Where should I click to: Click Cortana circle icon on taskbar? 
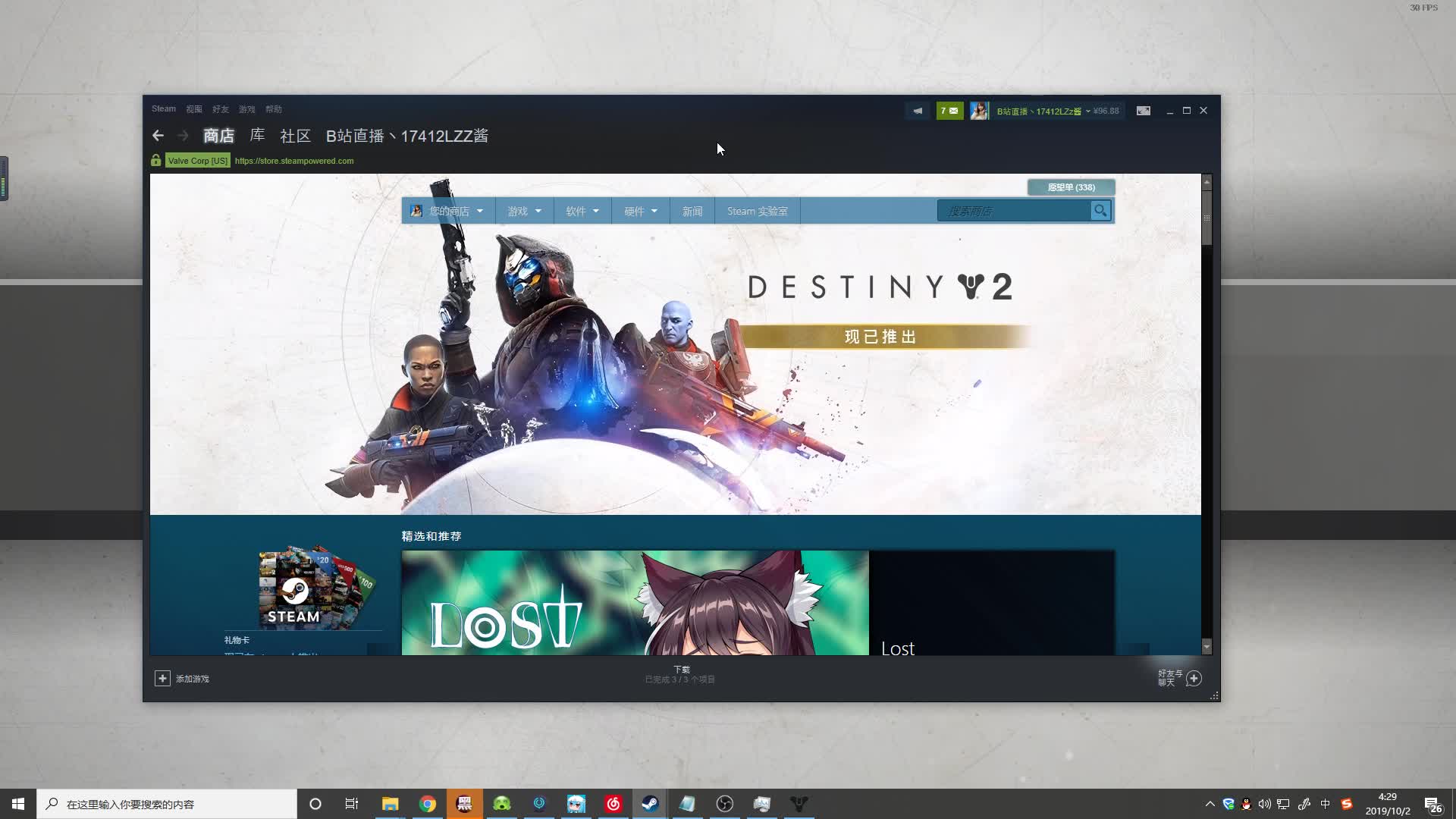pyautogui.click(x=315, y=804)
